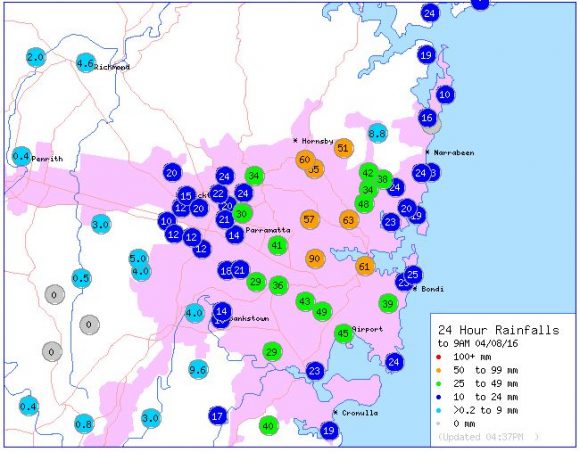
Task: Click the red 100+ mm legend dot
Action: point(439,357)
